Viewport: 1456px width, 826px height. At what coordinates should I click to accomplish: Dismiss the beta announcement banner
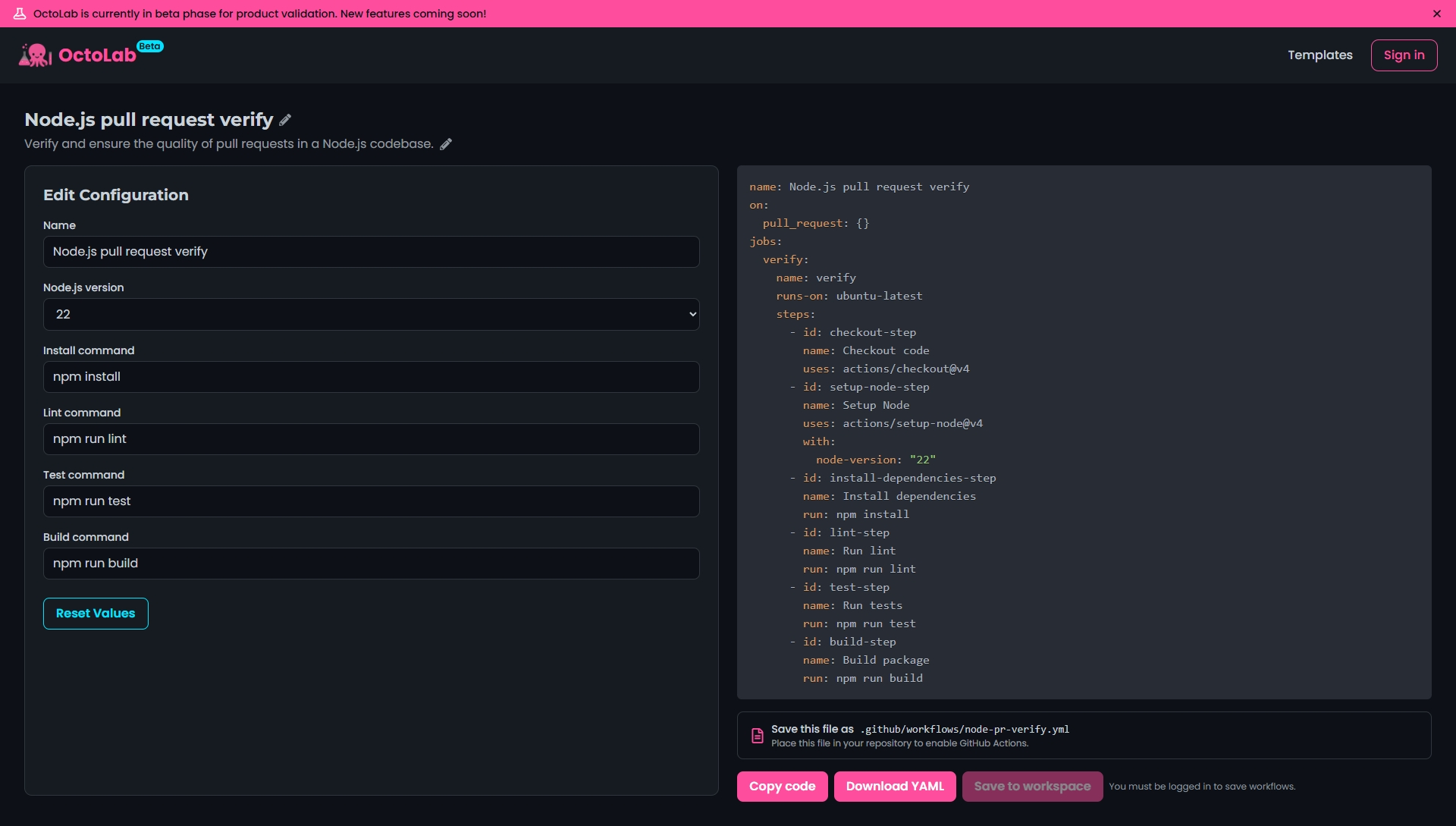(1436, 14)
